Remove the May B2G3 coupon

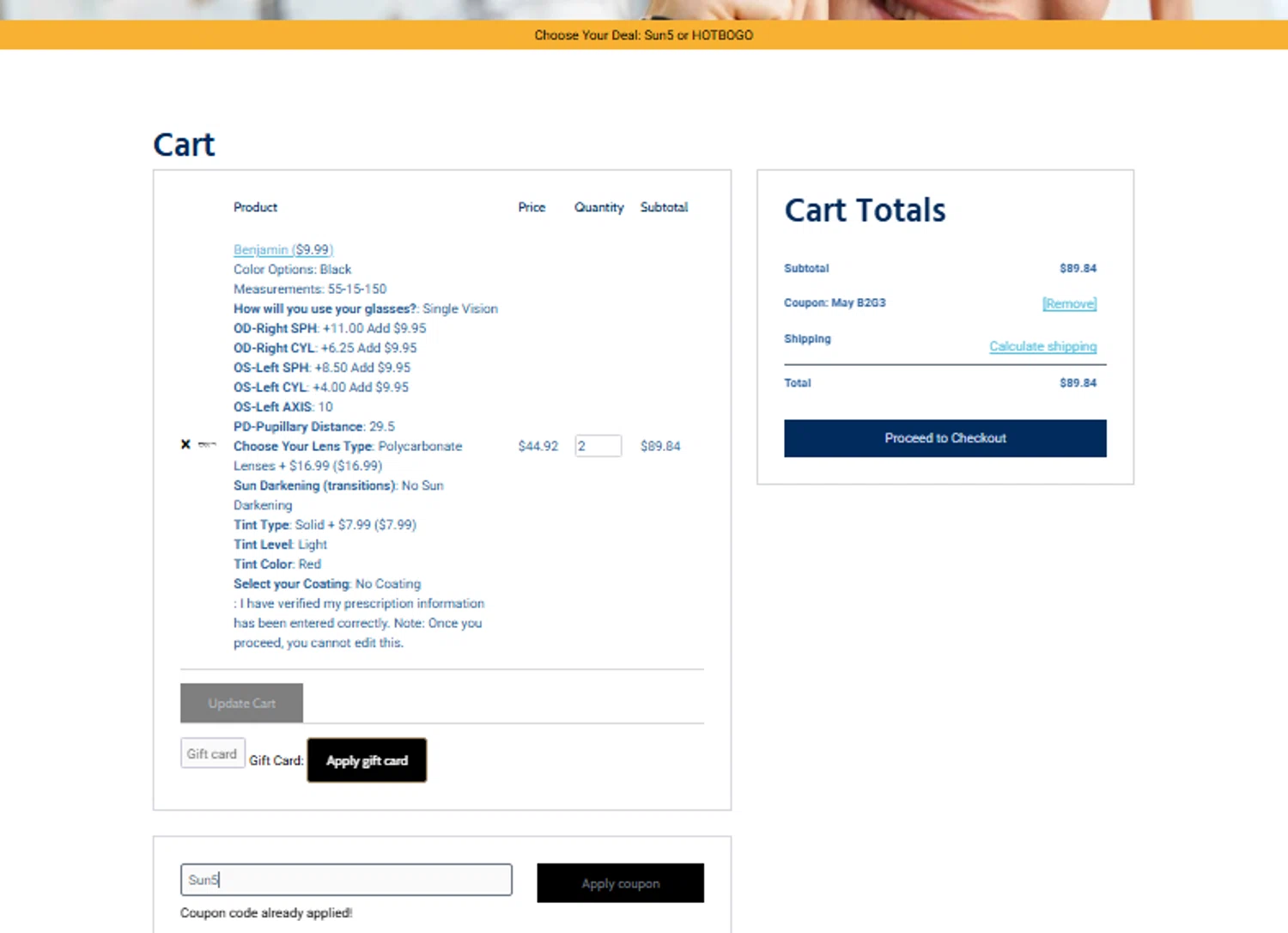tap(1069, 303)
